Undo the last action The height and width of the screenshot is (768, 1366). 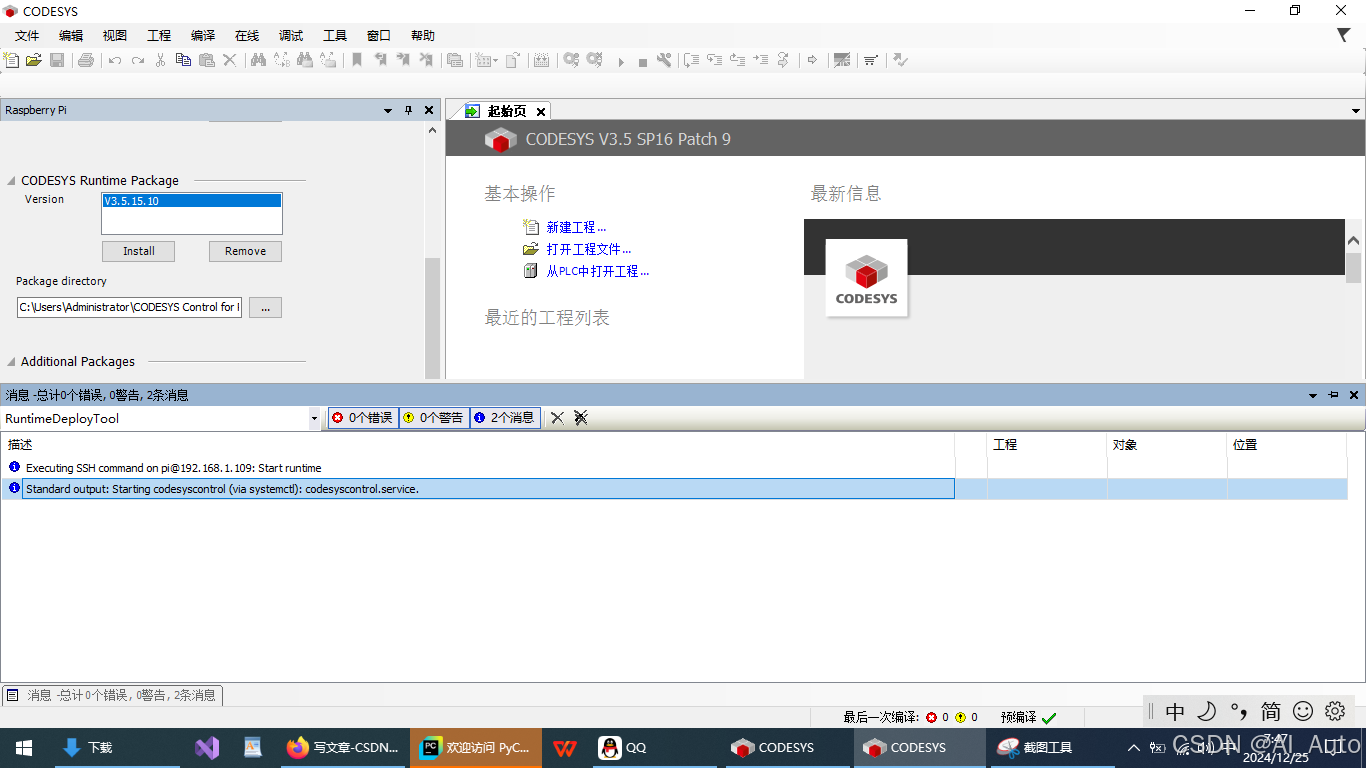(115, 60)
